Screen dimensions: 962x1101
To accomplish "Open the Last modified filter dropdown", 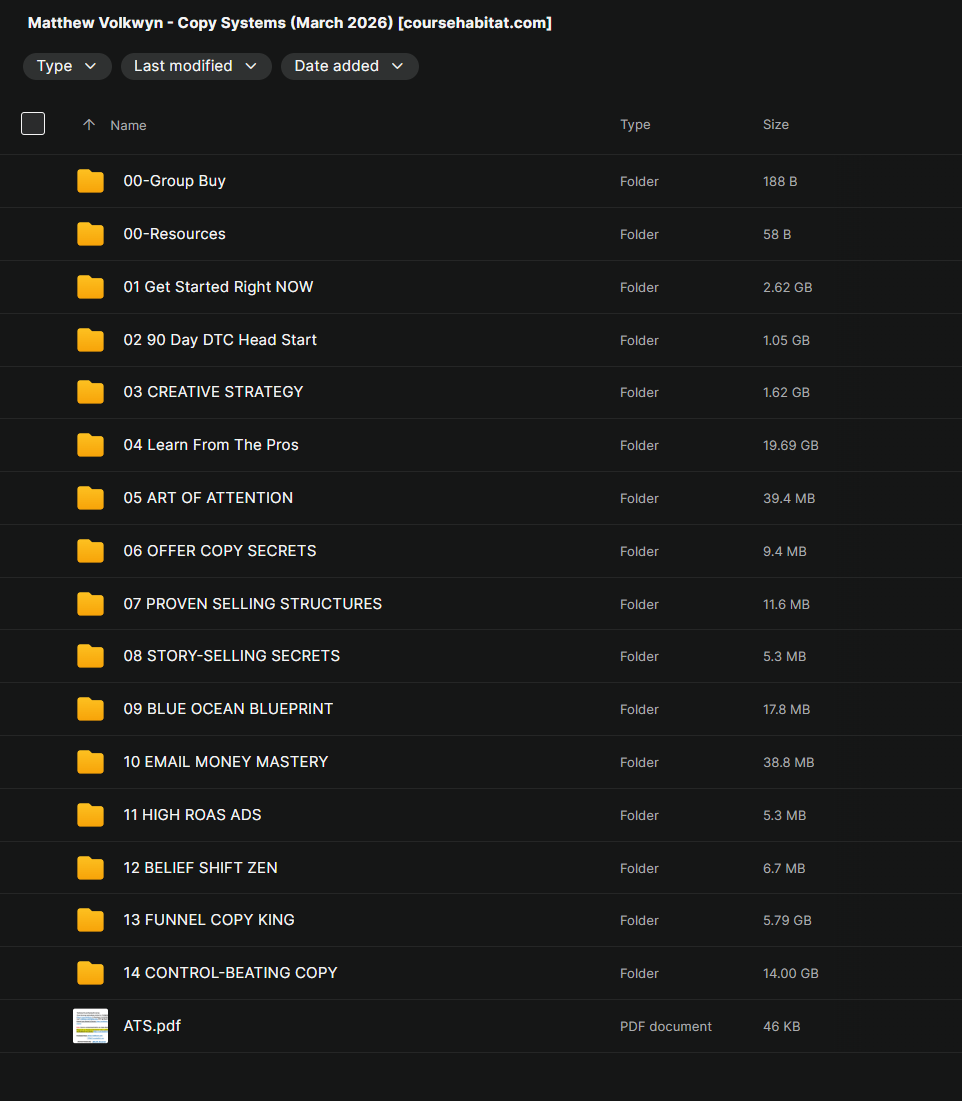I will coord(196,66).
